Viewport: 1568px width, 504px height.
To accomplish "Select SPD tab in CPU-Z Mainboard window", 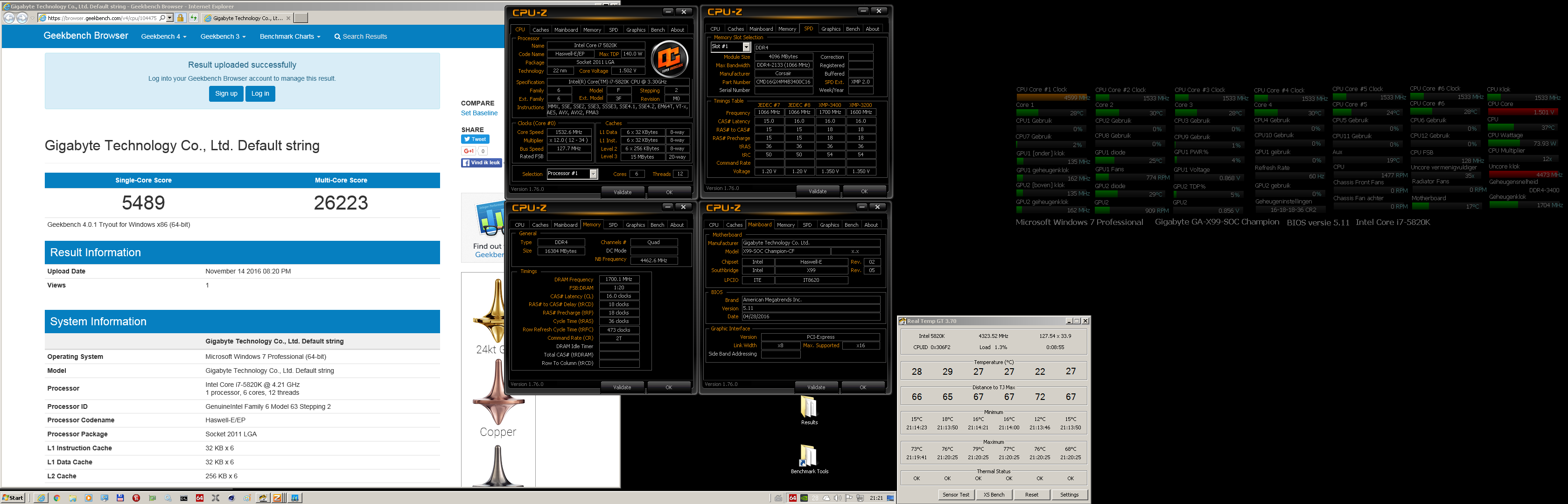I will [807, 224].
